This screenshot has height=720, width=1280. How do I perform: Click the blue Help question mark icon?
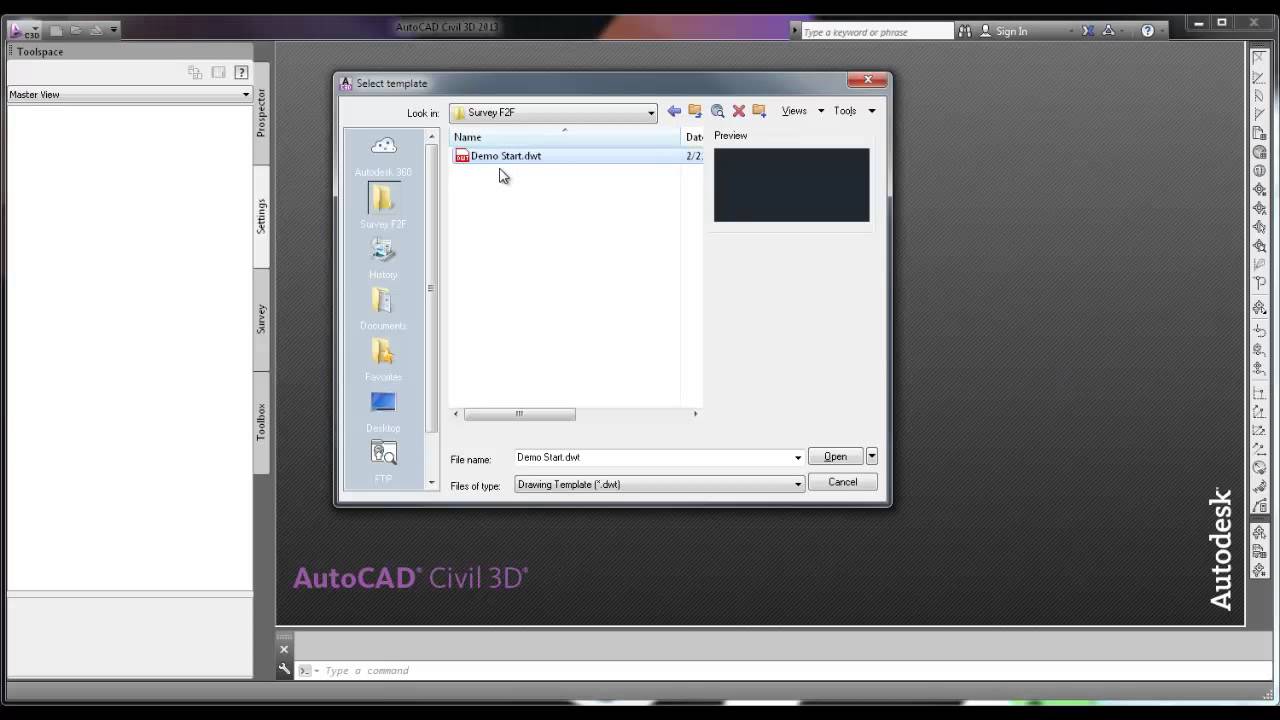coord(1147,31)
